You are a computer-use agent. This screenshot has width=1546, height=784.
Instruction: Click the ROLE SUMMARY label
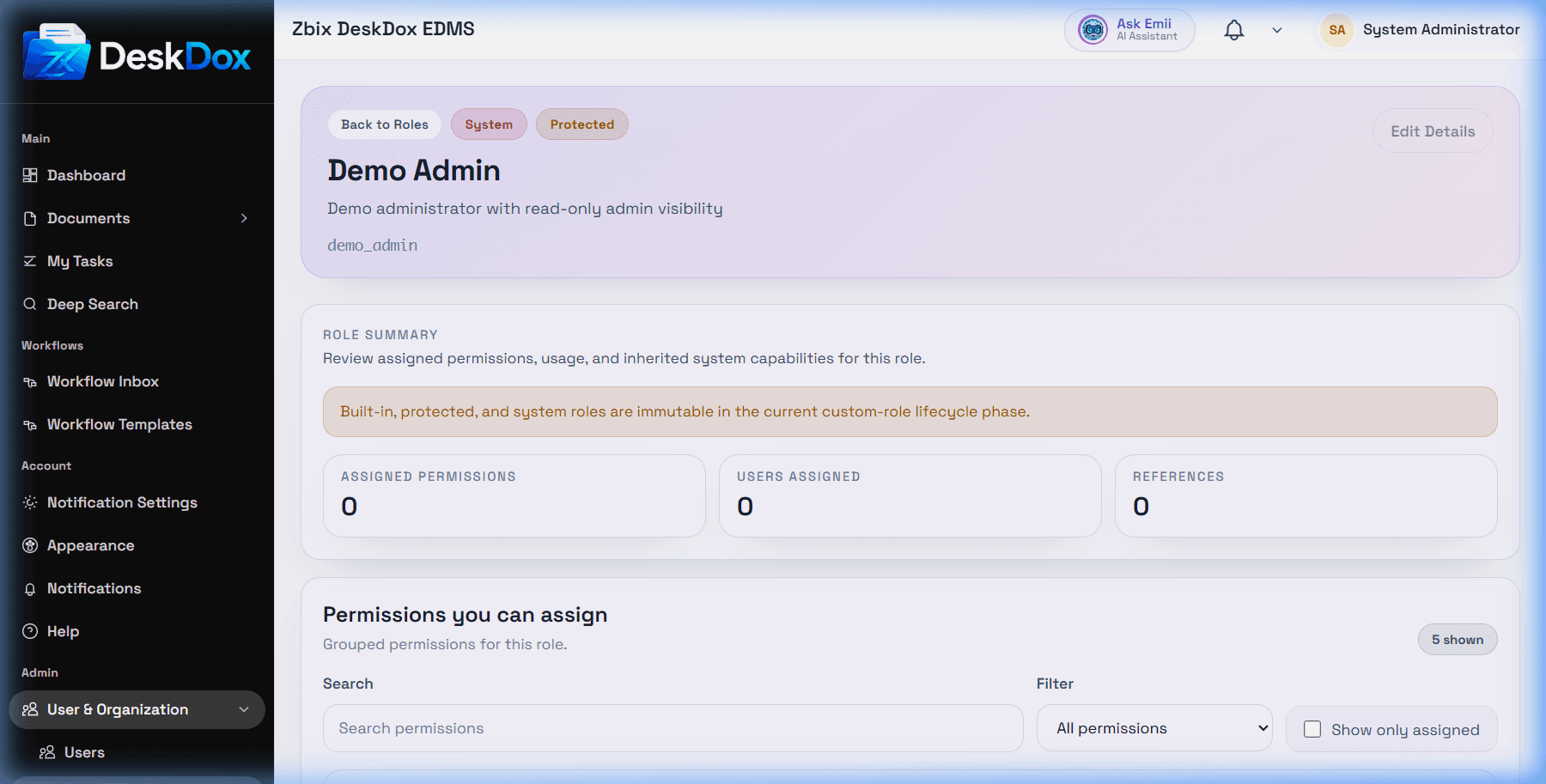[380, 335]
